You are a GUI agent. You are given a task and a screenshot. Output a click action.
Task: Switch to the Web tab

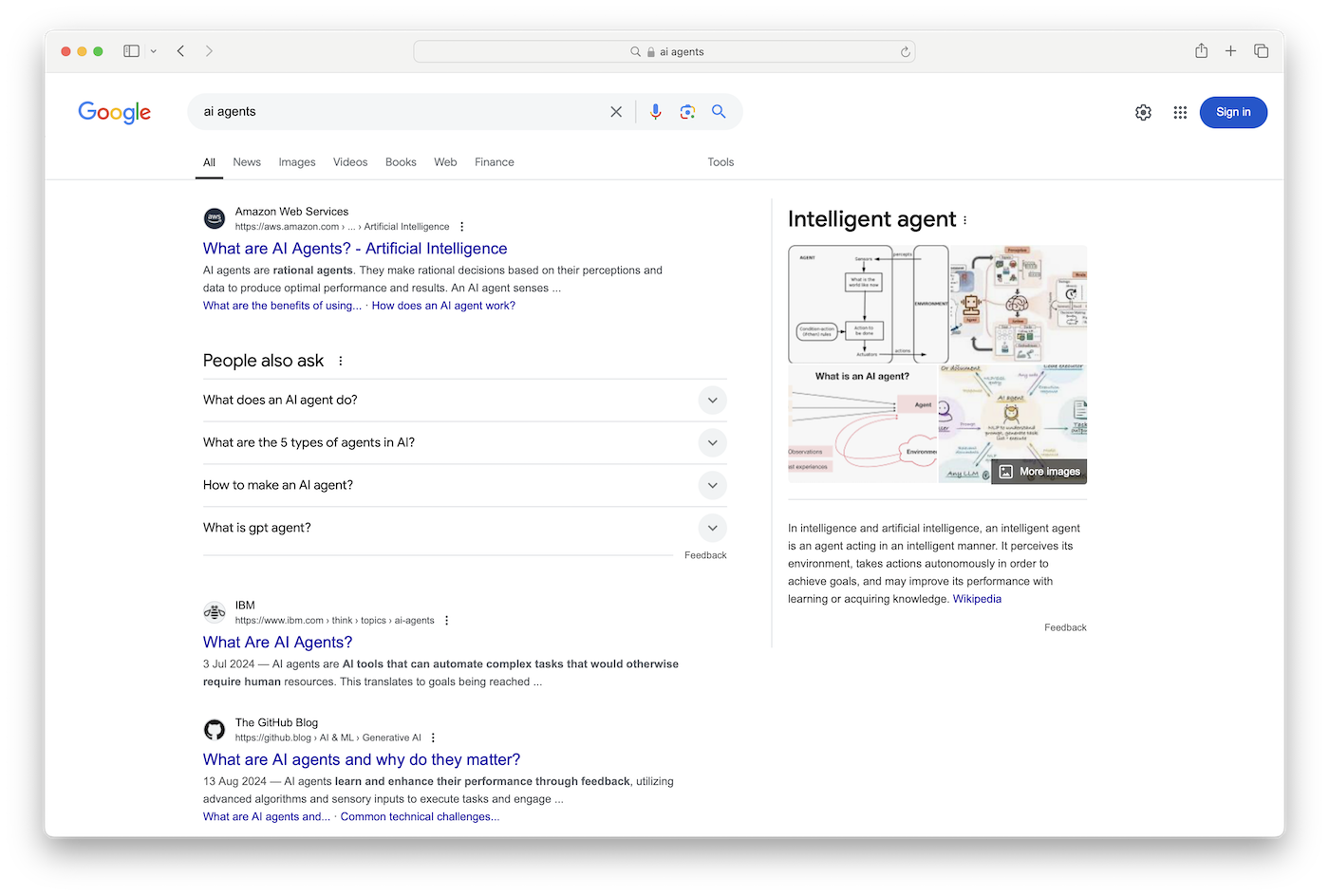tap(445, 162)
